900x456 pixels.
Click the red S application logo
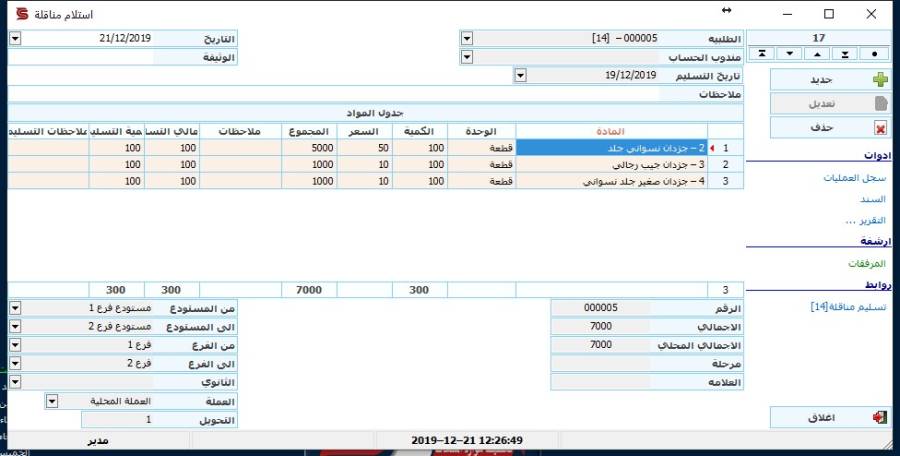pyautogui.click(x=22, y=14)
